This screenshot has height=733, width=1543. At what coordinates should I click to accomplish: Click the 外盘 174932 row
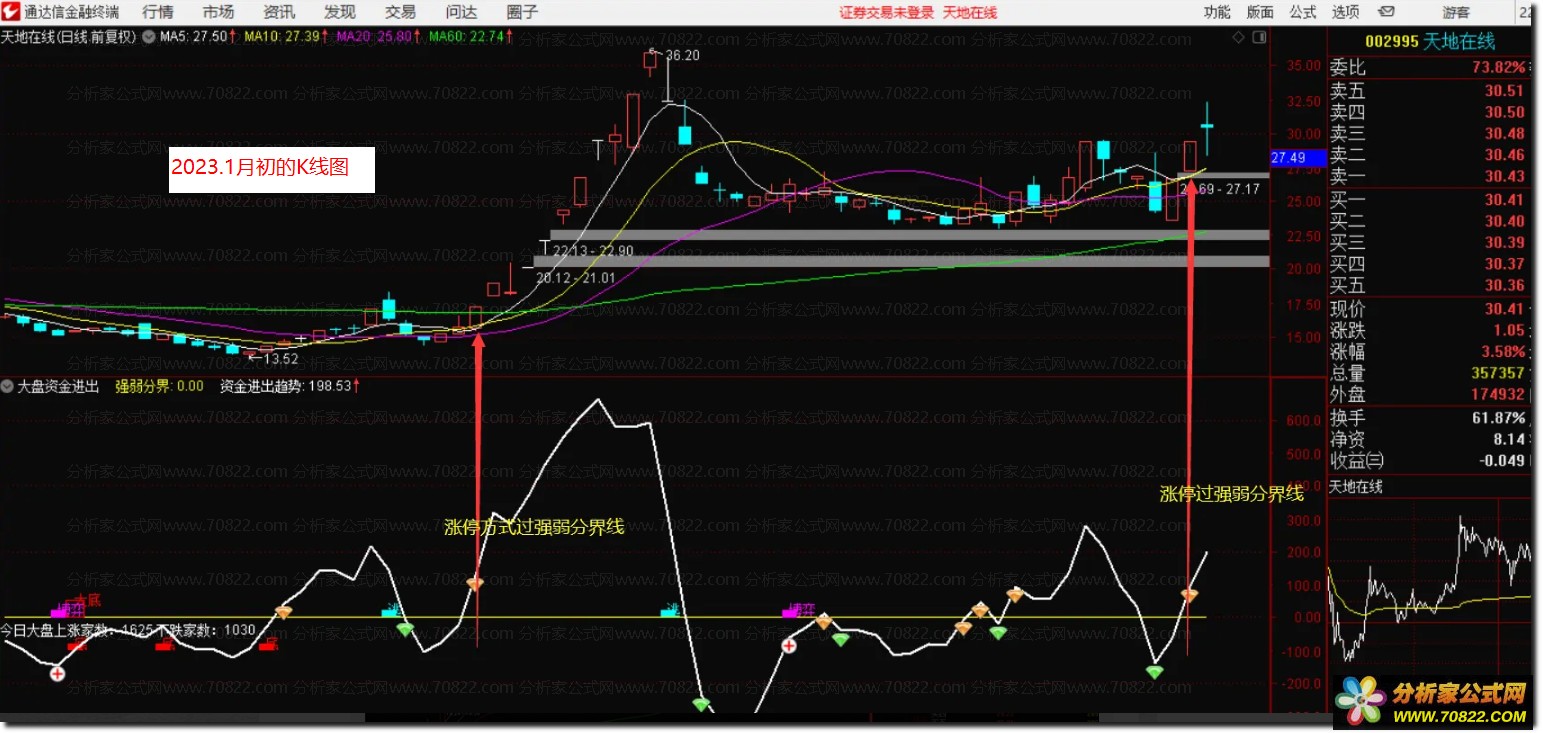click(x=1429, y=395)
